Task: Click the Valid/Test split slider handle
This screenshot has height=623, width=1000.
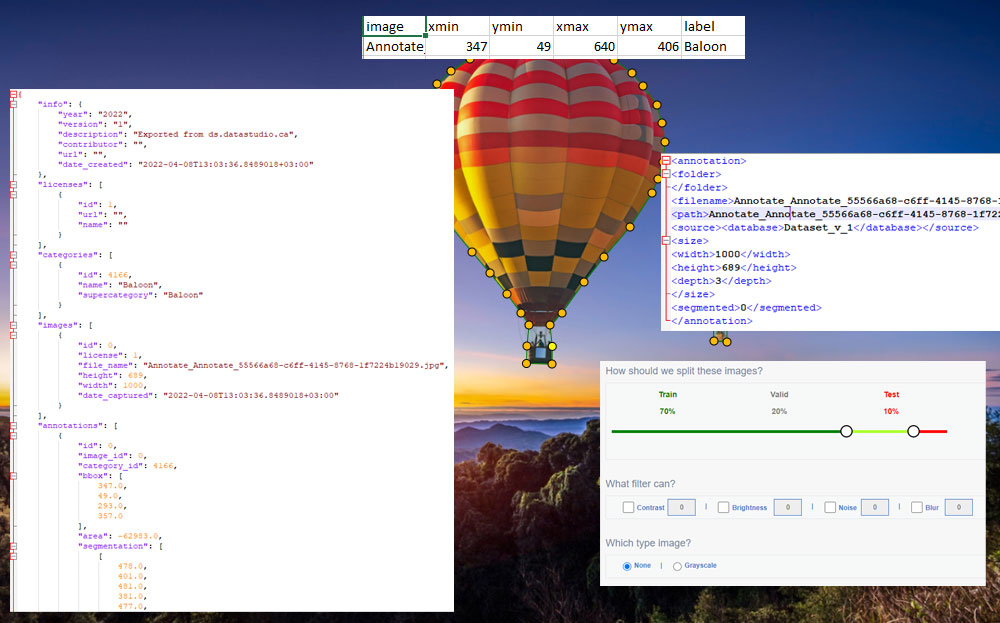Action: click(x=913, y=431)
